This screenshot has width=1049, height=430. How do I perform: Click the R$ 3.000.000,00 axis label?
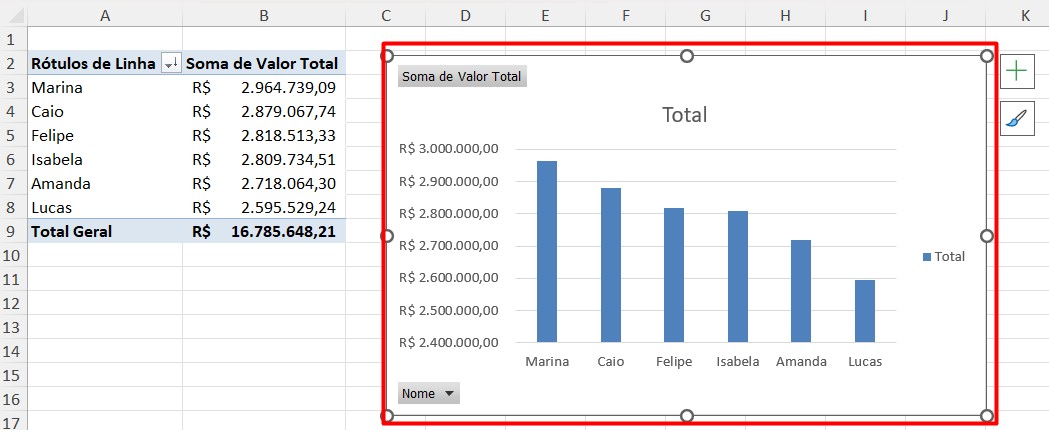447,149
